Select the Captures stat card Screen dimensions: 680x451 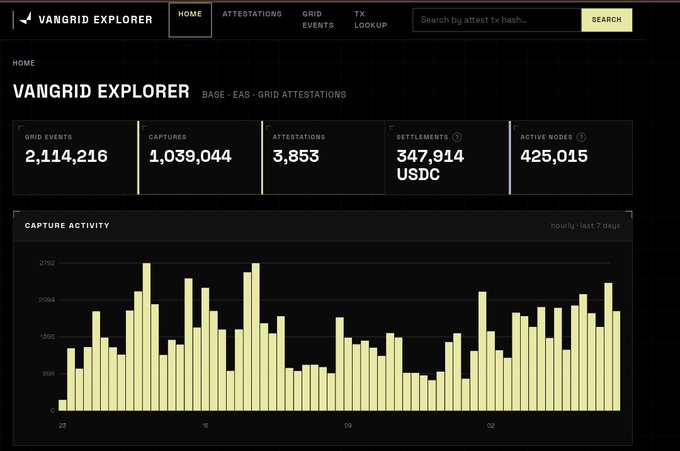click(x=199, y=157)
